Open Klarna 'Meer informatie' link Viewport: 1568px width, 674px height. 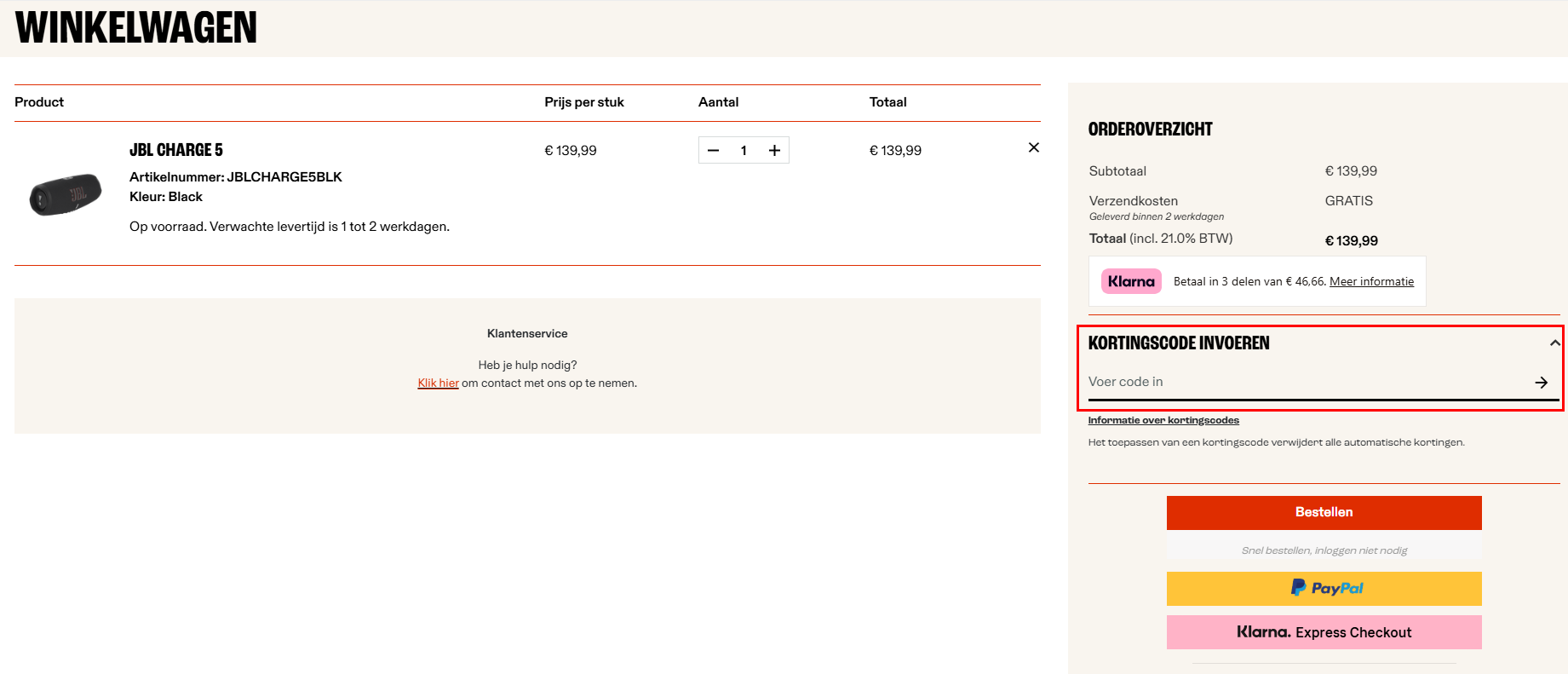(1371, 281)
